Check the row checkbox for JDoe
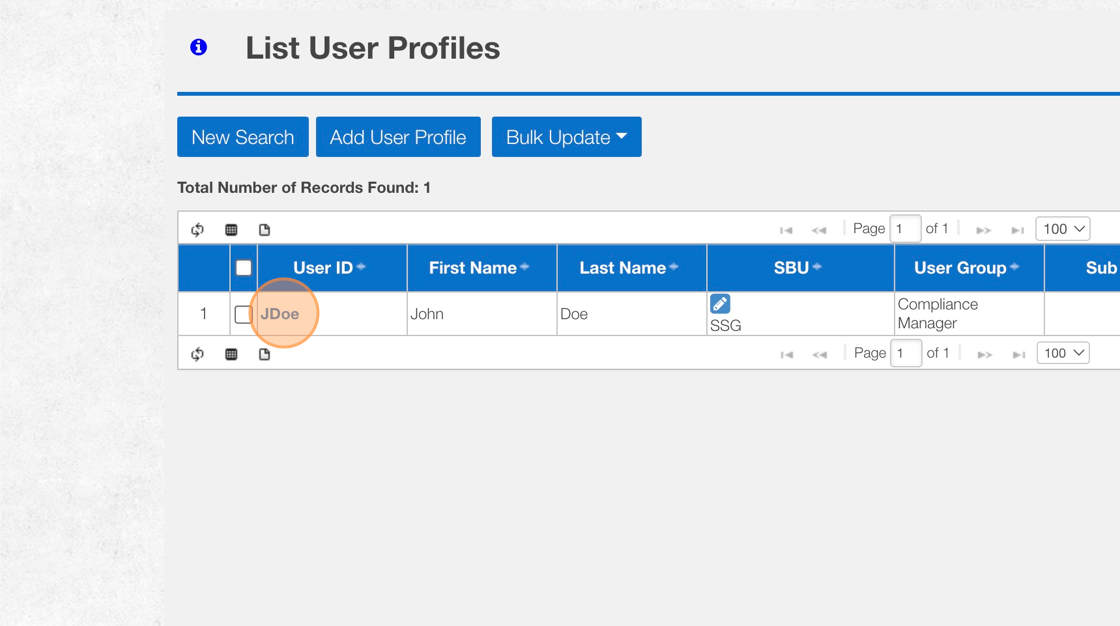Viewport: 1120px width, 626px height. coord(242,314)
